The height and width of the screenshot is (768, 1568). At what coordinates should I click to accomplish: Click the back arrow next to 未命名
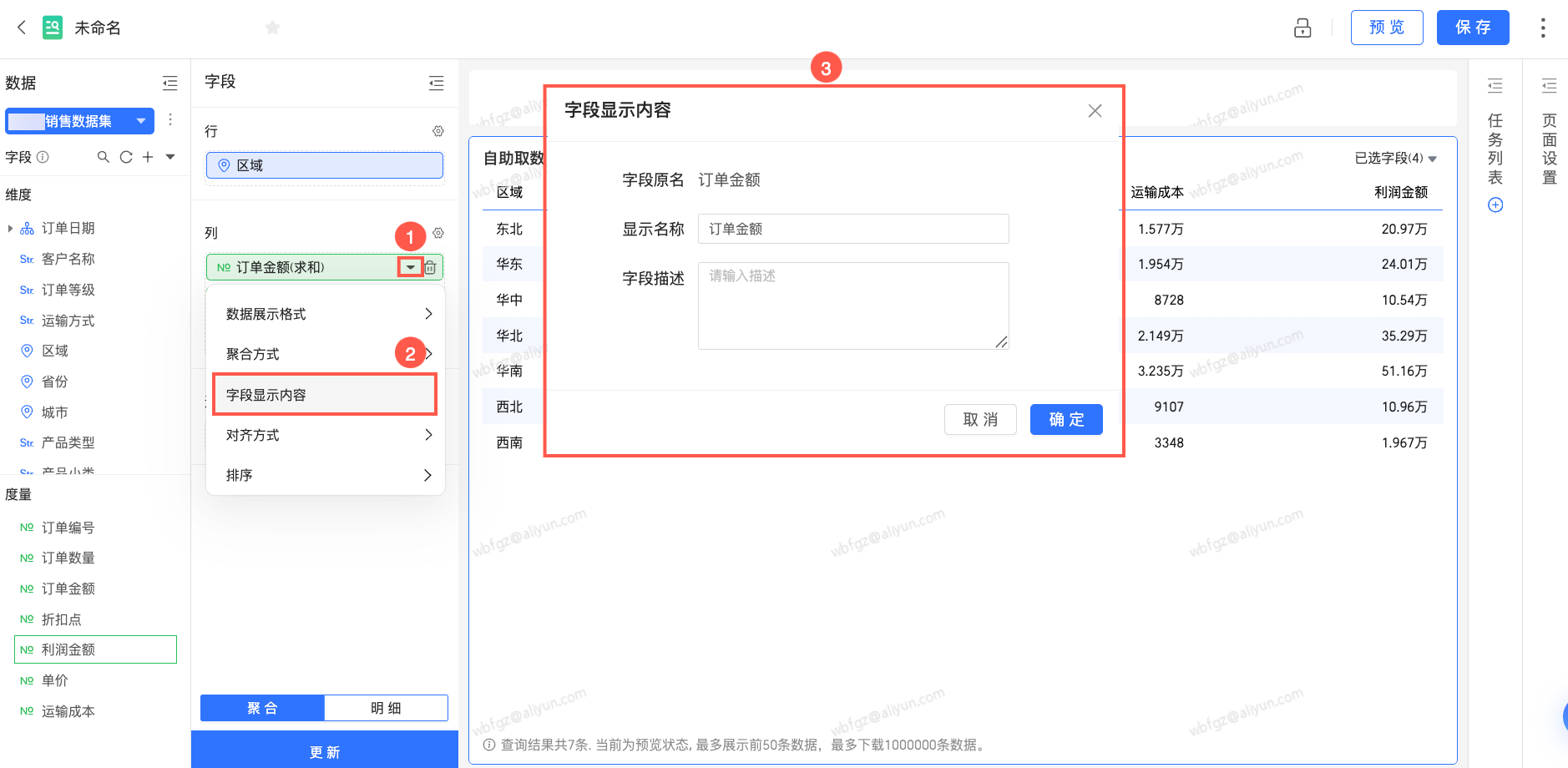(x=22, y=28)
